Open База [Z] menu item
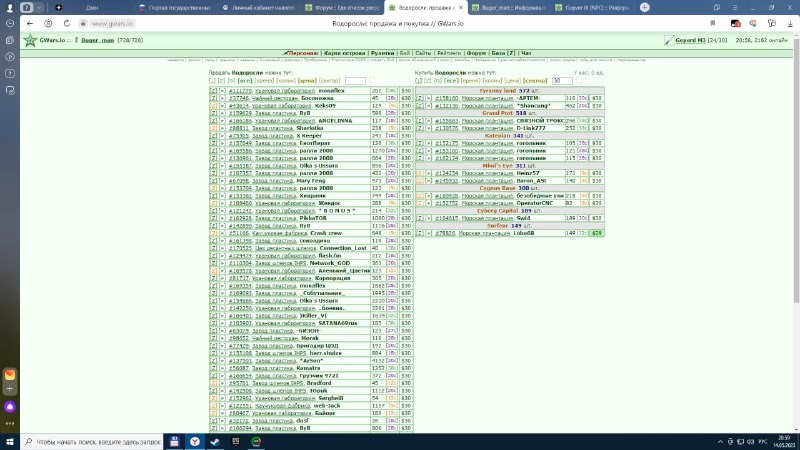The image size is (800, 450). [503, 53]
